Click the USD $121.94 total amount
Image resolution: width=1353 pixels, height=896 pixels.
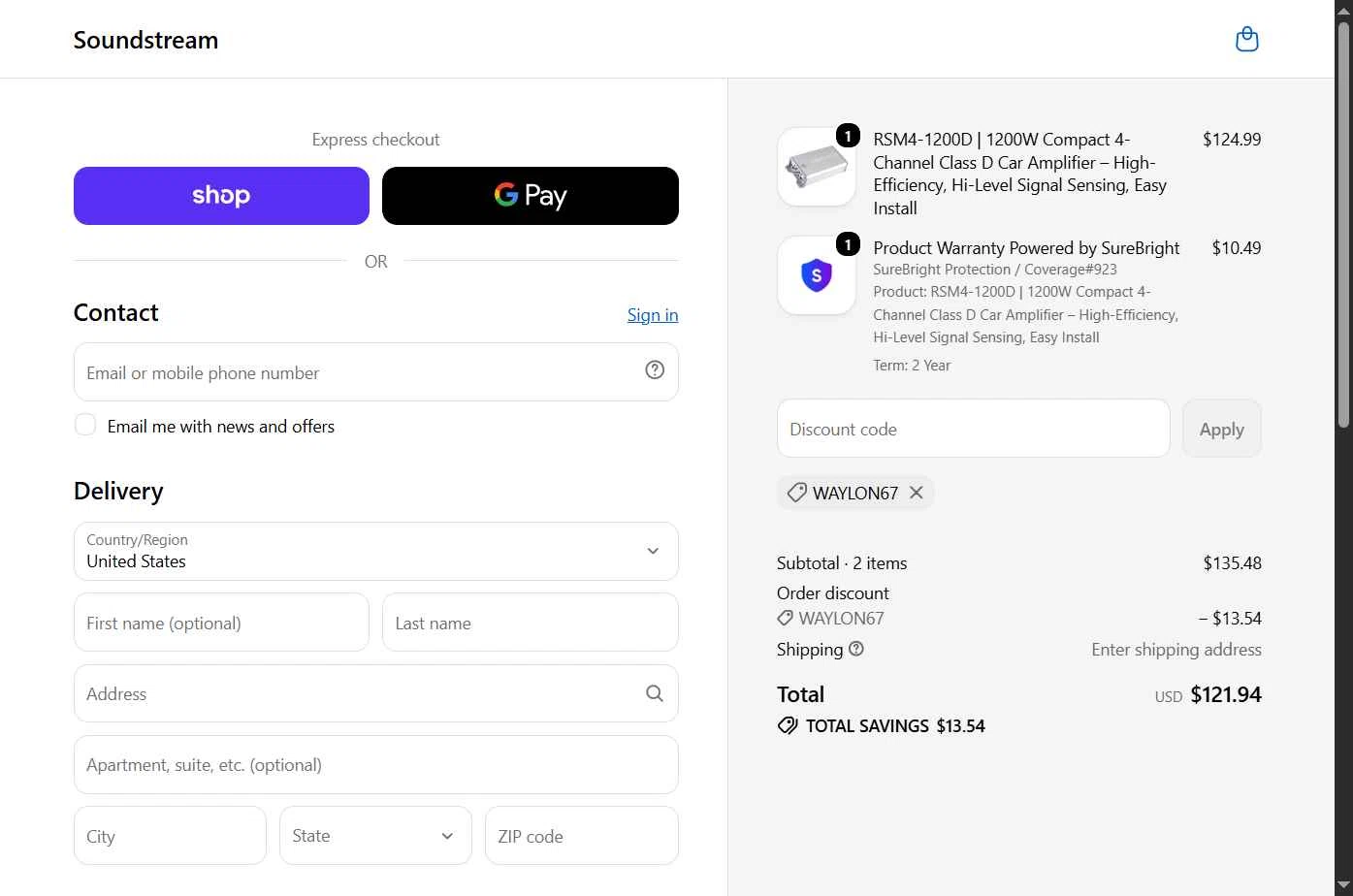1208,694
